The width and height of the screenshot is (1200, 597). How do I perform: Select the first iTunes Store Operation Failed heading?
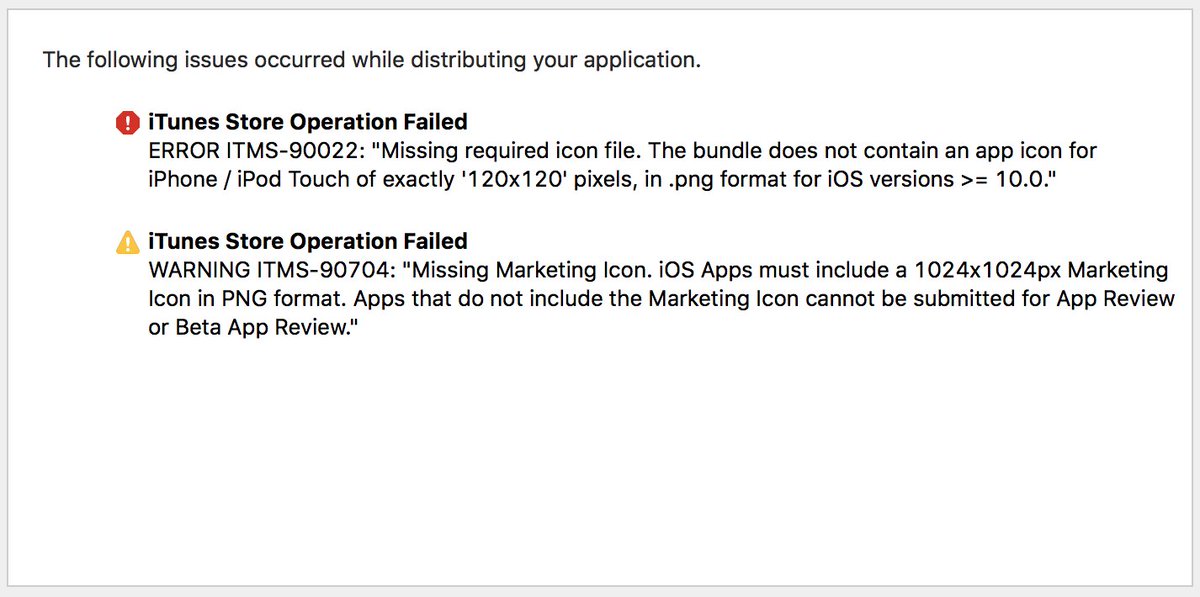point(308,122)
